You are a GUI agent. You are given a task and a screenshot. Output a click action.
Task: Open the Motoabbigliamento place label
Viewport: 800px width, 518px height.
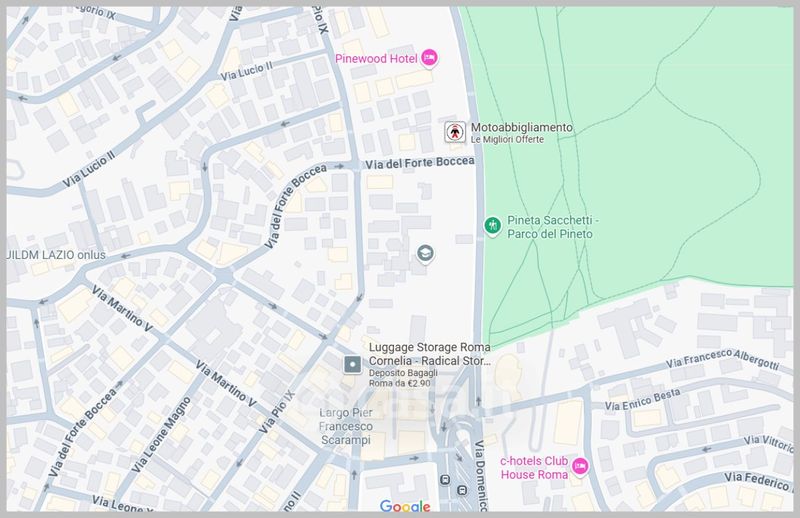click(522, 128)
